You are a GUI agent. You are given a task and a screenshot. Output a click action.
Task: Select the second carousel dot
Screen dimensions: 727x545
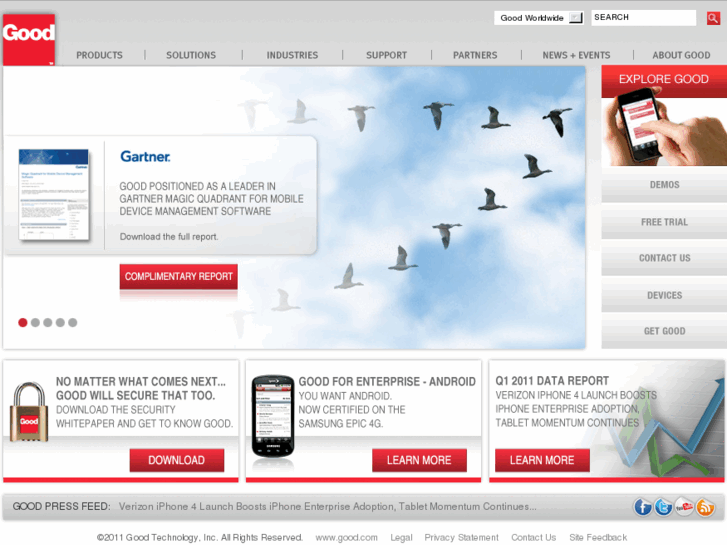[x=35, y=323]
